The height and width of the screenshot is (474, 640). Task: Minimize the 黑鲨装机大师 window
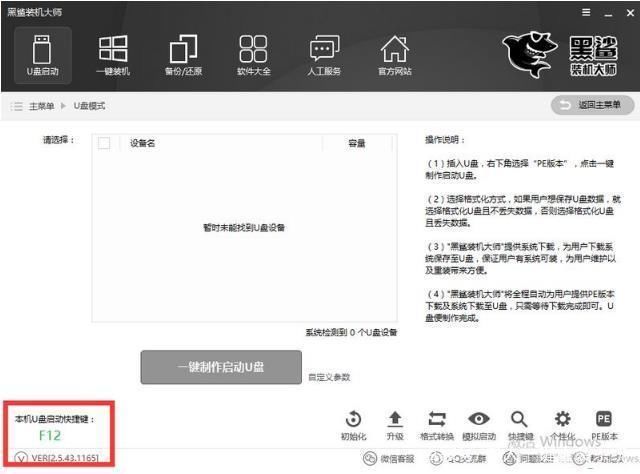tap(609, 13)
